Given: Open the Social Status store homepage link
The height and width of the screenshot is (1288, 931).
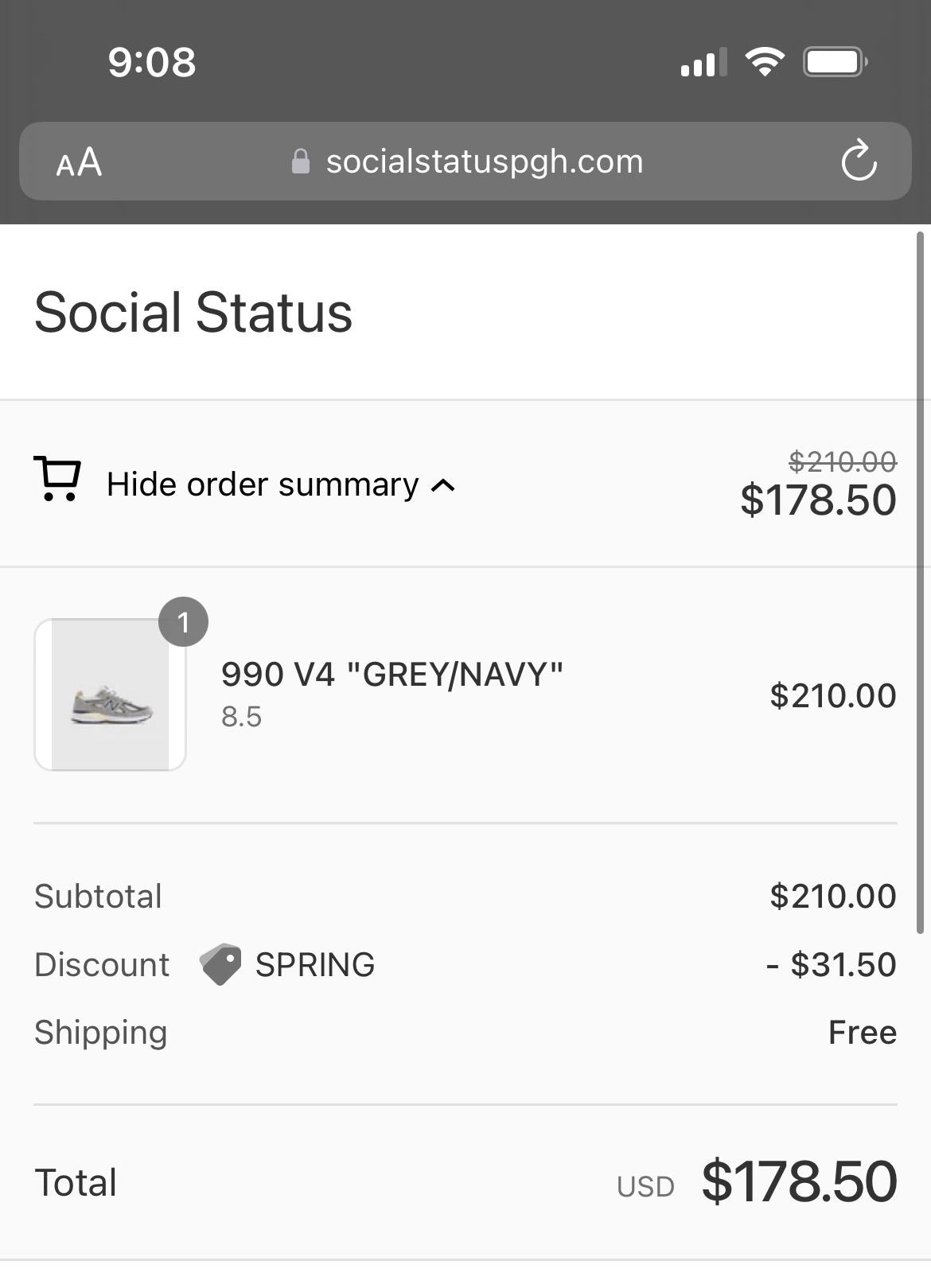Looking at the screenshot, I should tap(193, 313).
